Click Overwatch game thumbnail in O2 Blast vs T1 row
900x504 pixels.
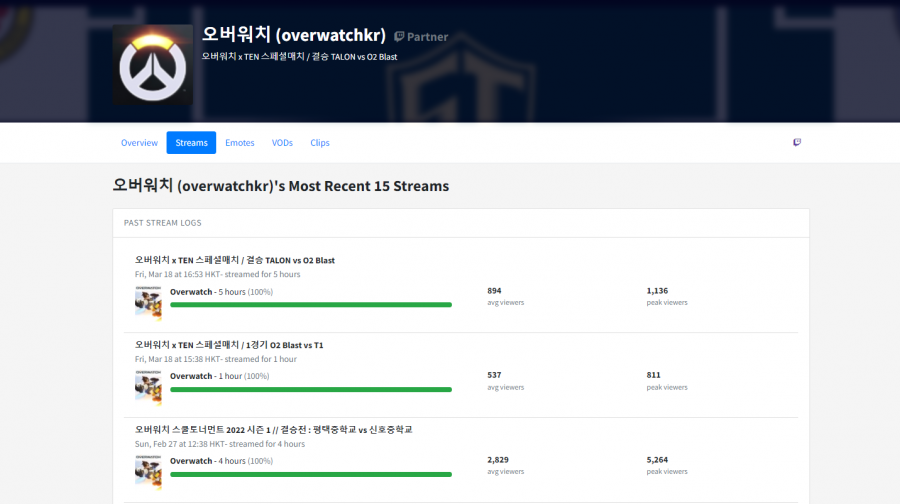tap(148, 387)
